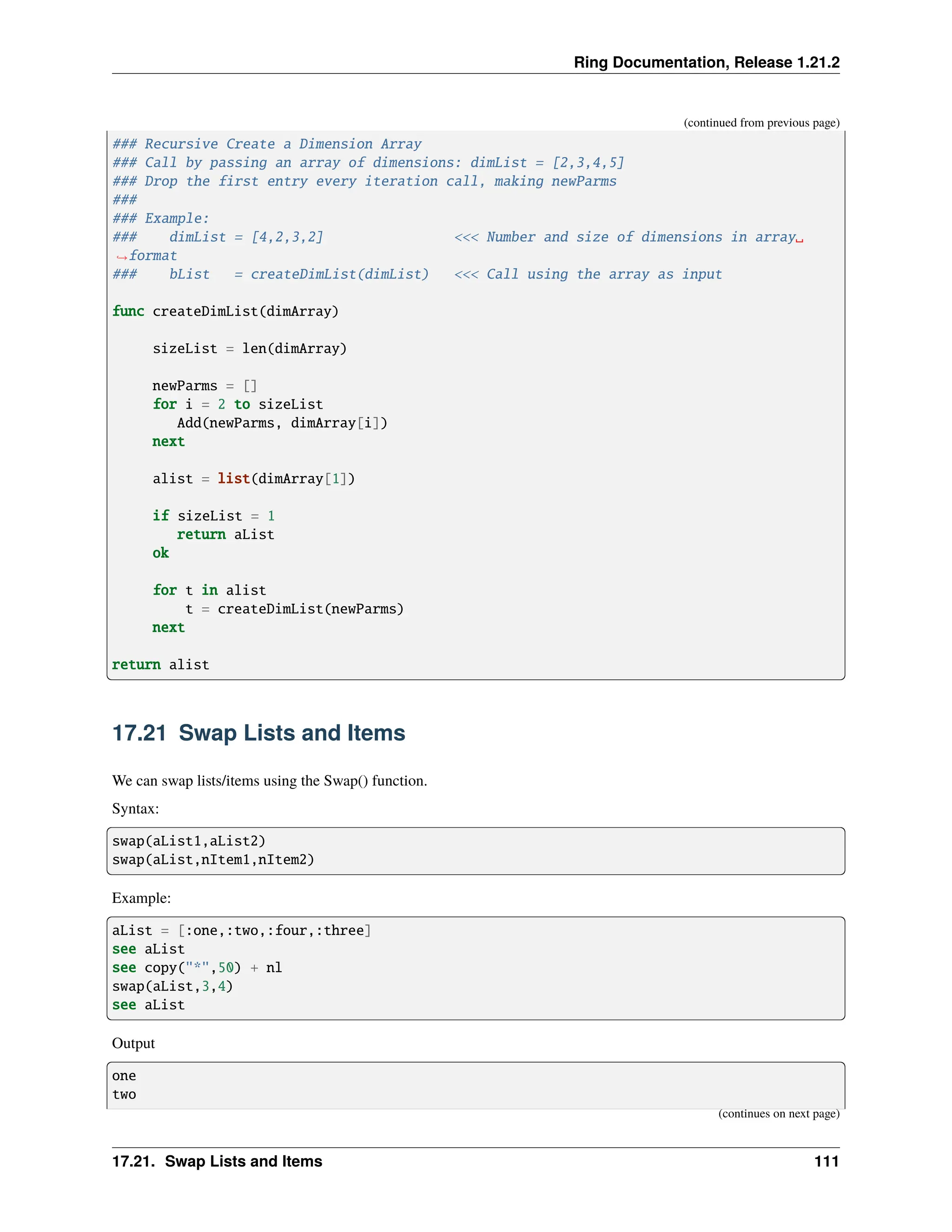Click the "sizeList = len(dimArray)" line

[249, 349]
